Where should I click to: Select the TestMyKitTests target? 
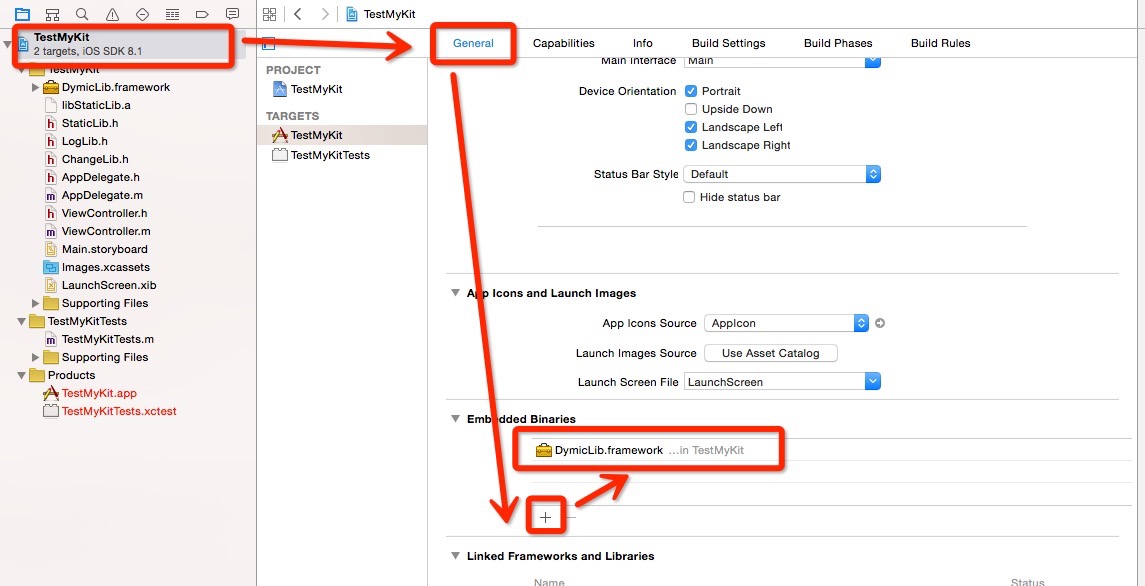tap(330, 155)
